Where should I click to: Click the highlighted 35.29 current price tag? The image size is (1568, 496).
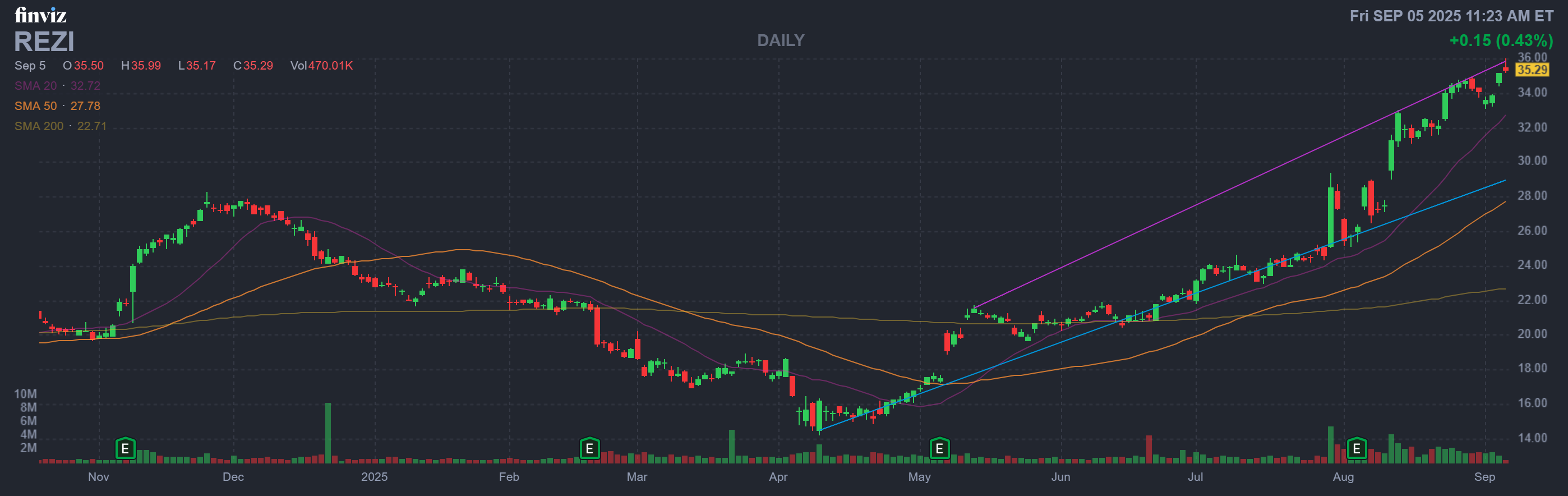pos(1532,70)
